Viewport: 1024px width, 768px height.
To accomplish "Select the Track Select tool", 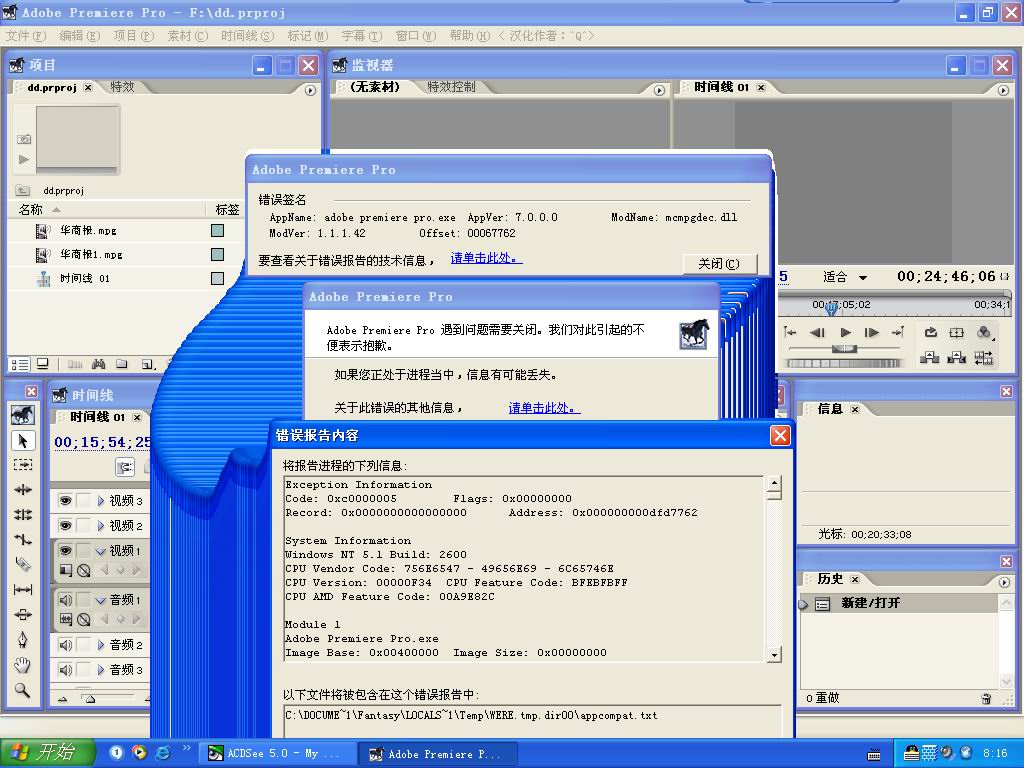I will click(23, 464).
